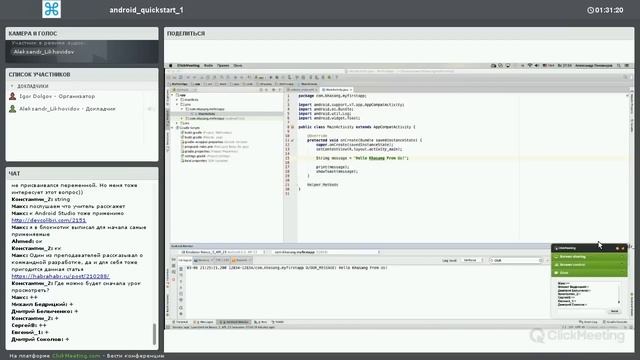This screenshot has height=360, width=640.
Task: Open the Messages tool window tab
Action: click(x=204, y=322)
